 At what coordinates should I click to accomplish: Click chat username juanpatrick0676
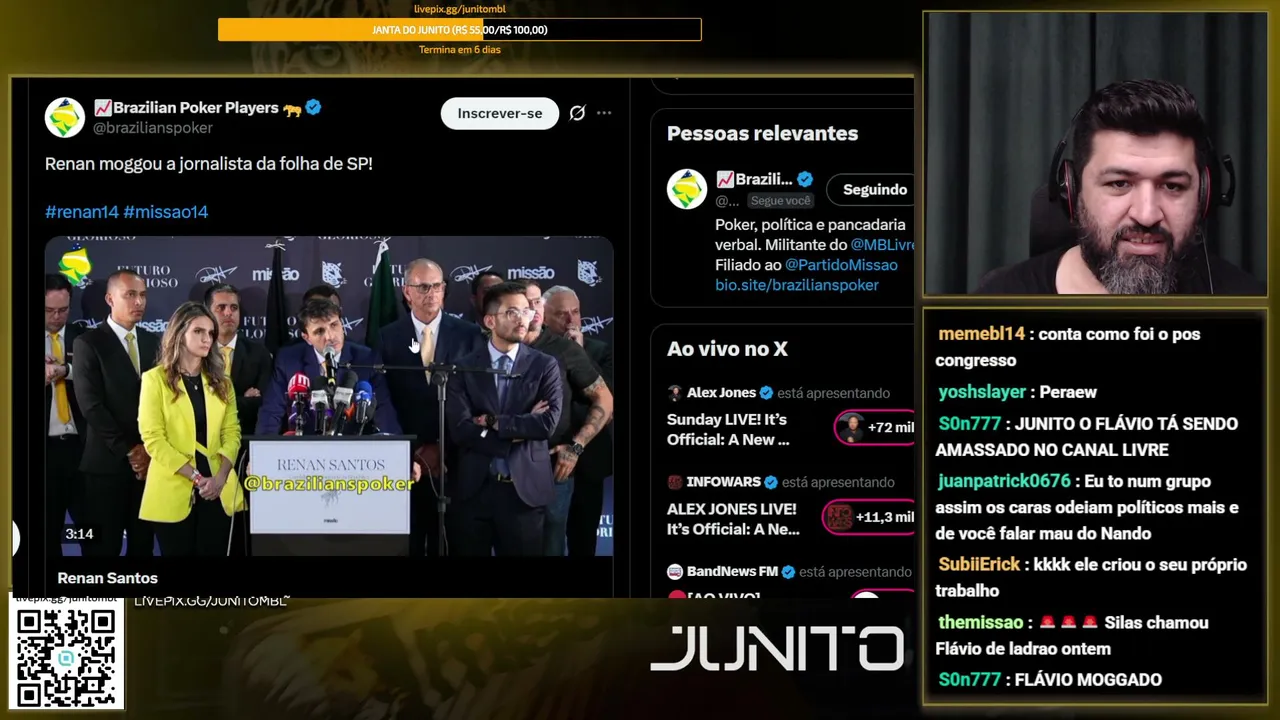tap(1005, 481)
